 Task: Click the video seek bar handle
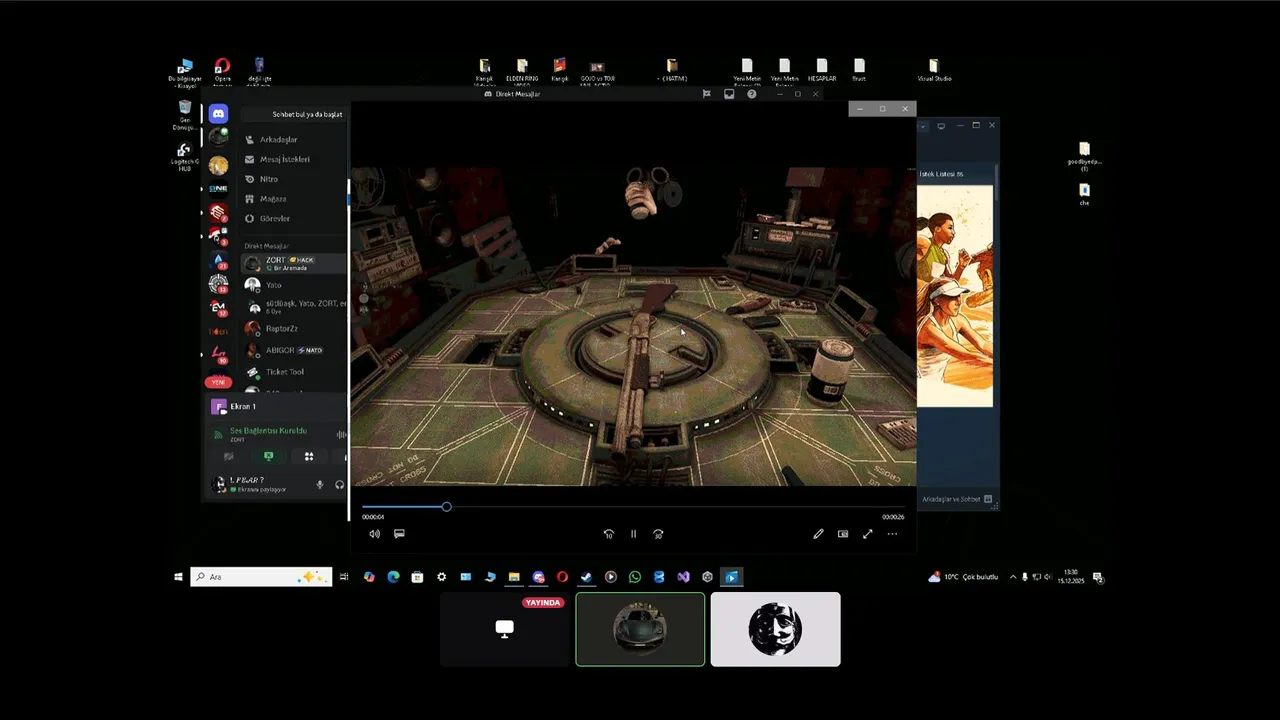446,507
